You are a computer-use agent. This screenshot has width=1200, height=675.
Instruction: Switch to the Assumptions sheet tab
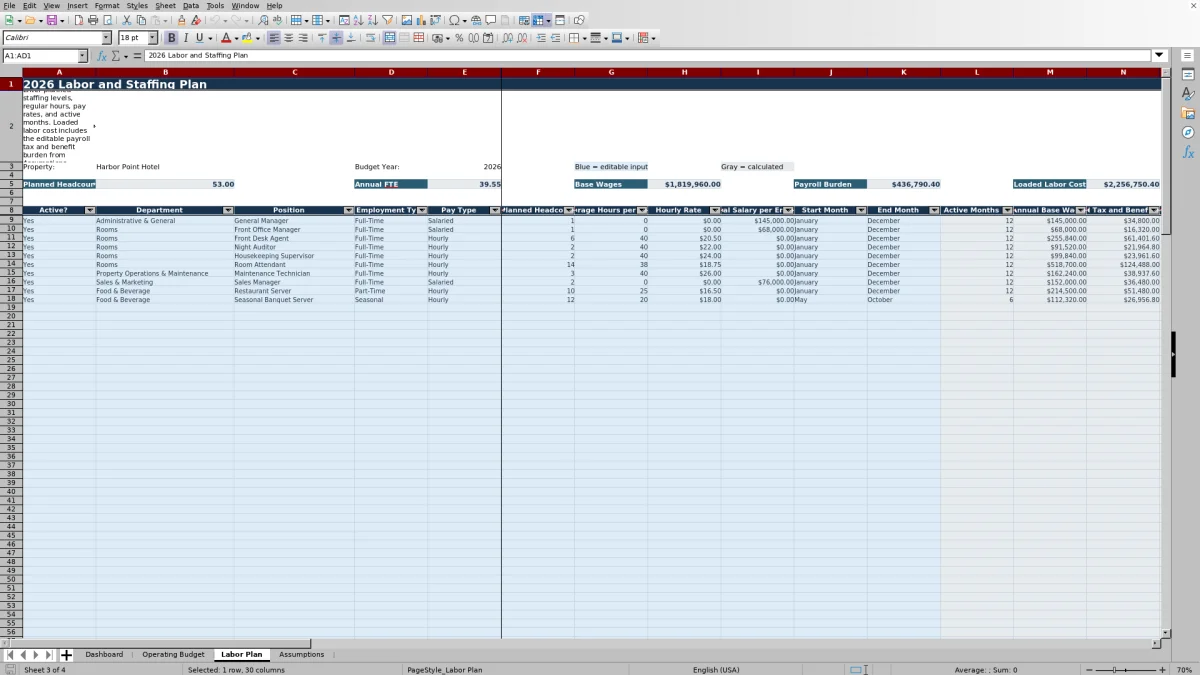click(301, 655)
